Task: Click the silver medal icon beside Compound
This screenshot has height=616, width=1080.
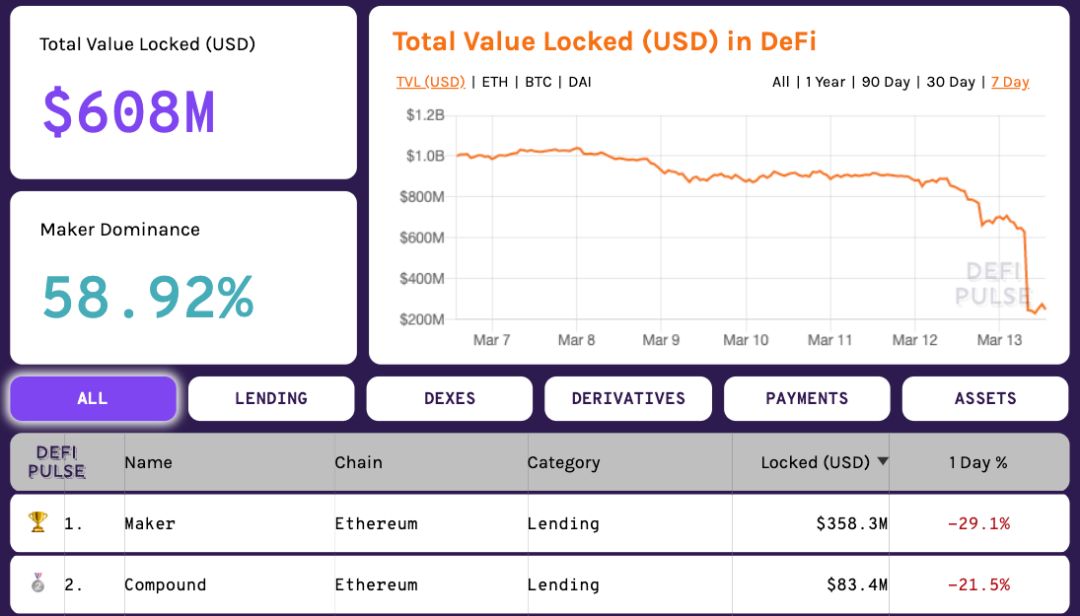Action: (x=37, y=583)
